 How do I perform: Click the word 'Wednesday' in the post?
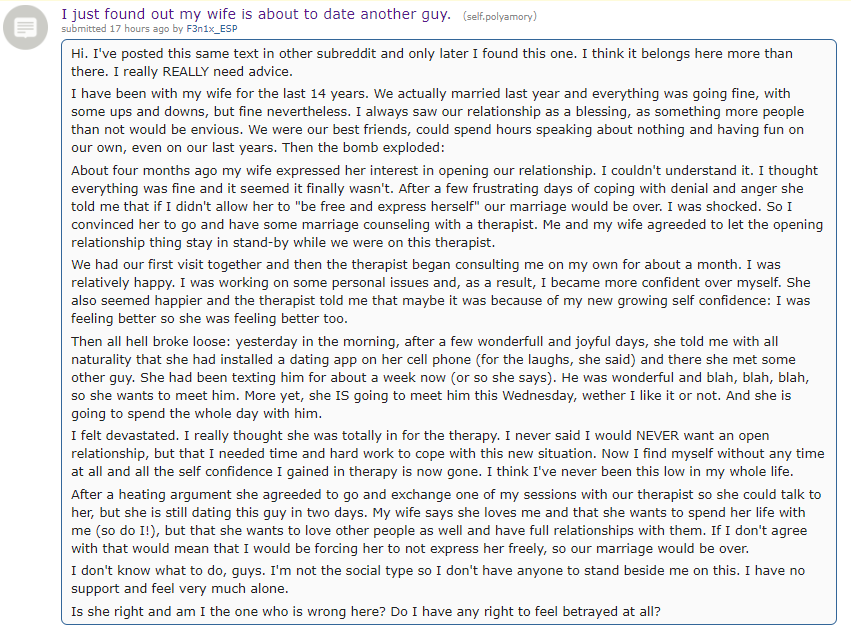[539, 396]
